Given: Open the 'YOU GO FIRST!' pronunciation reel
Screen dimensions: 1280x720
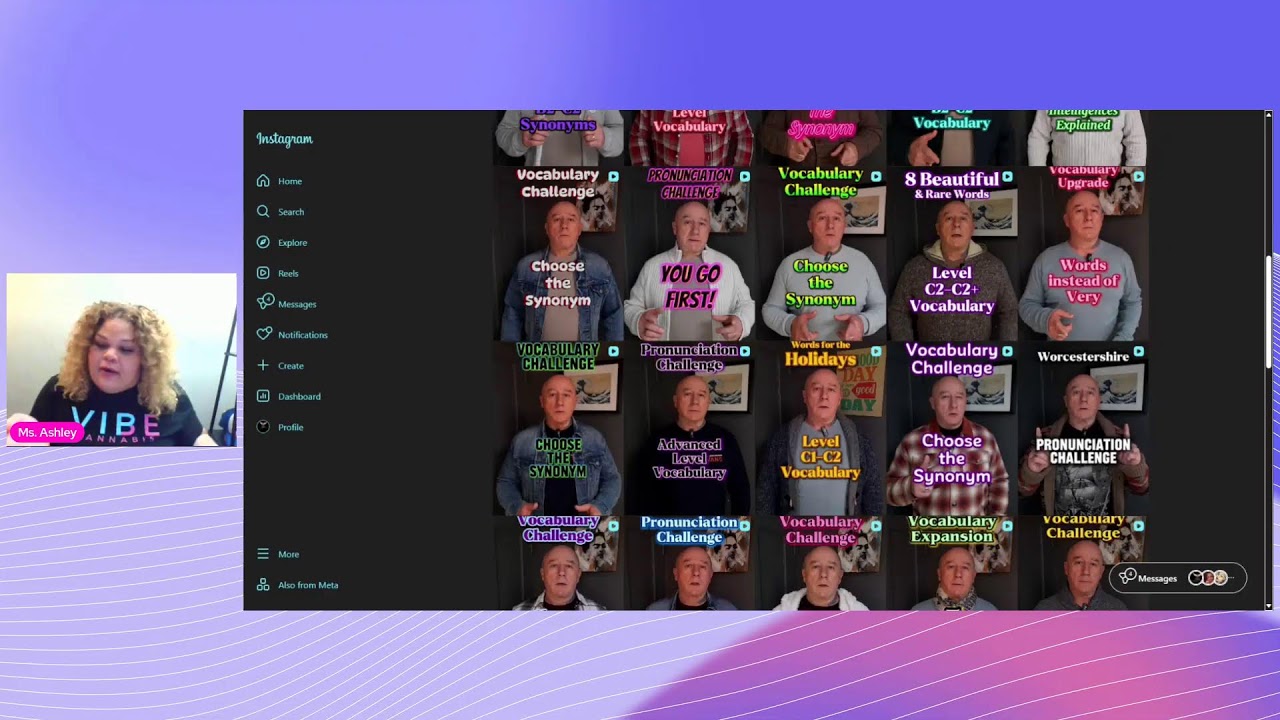Looking at the screenshot, I should 689,254.
